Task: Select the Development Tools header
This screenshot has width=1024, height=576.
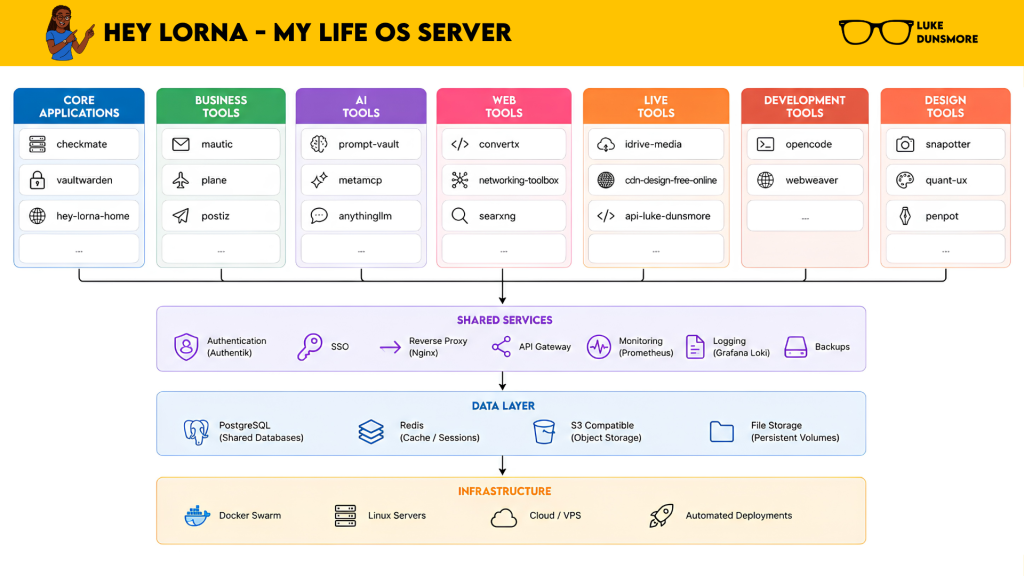Action: [x=805, y=106]
